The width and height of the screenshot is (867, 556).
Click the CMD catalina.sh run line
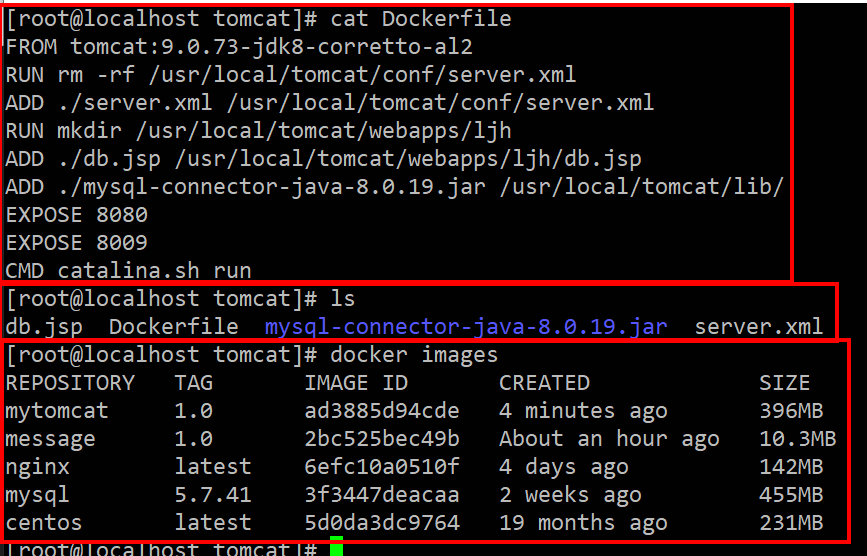(128, 271)
